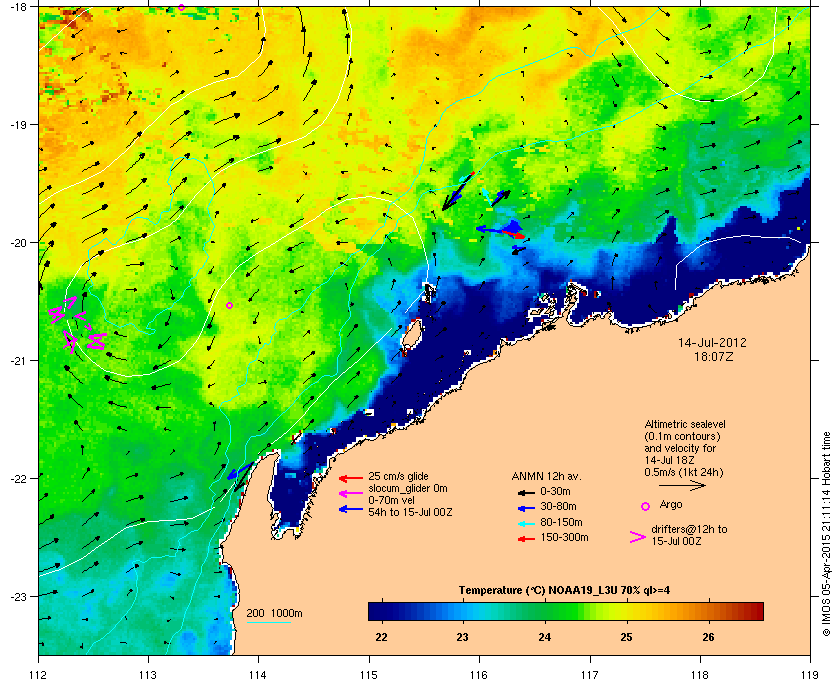
Task: Click the latitude axis label '-22'
Action: click(18, 478)
